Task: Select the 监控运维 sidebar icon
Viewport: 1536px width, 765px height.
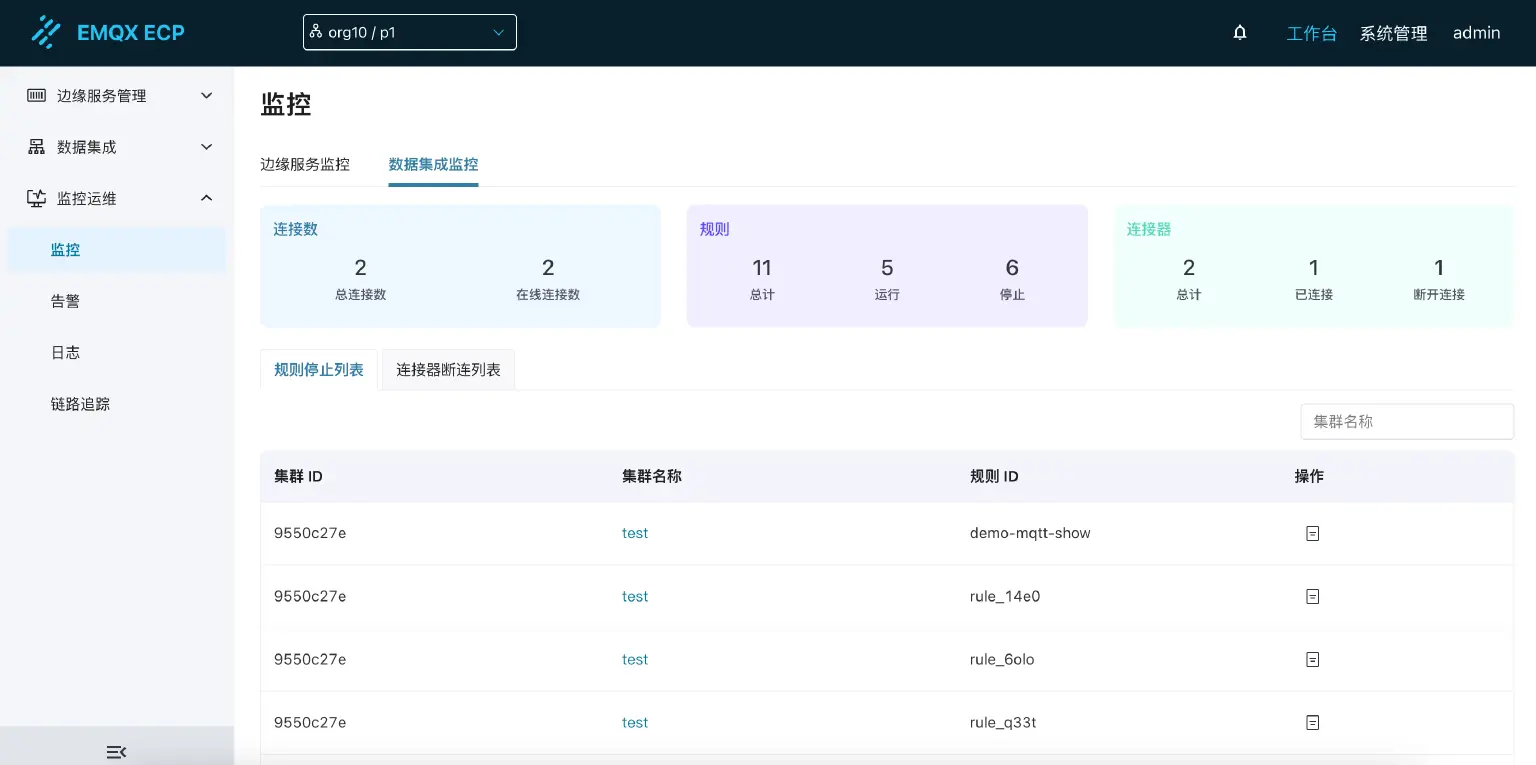Action: tap(36, 198)
